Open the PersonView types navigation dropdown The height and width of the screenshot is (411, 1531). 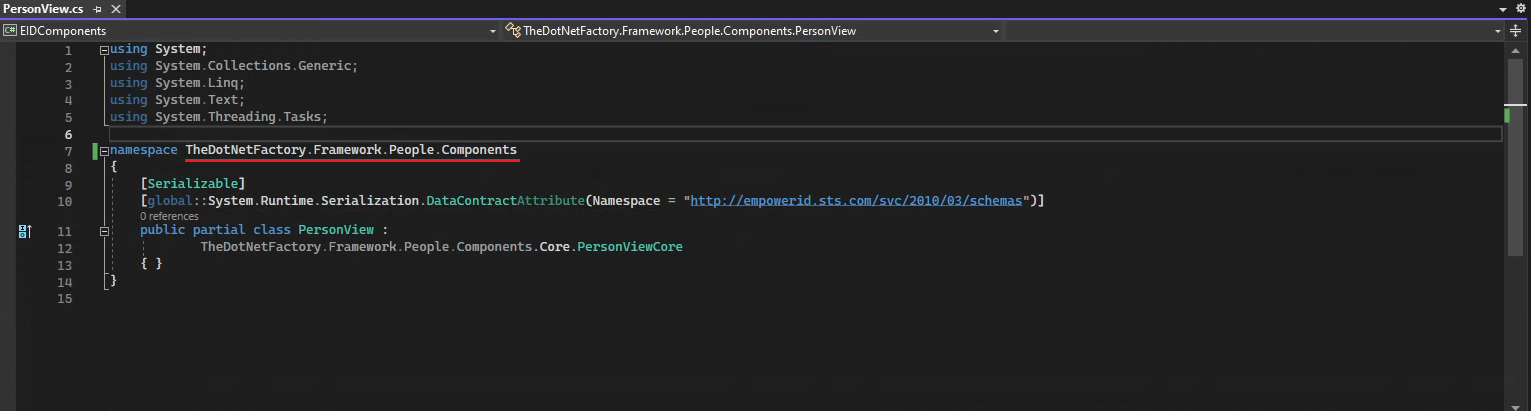995,31
